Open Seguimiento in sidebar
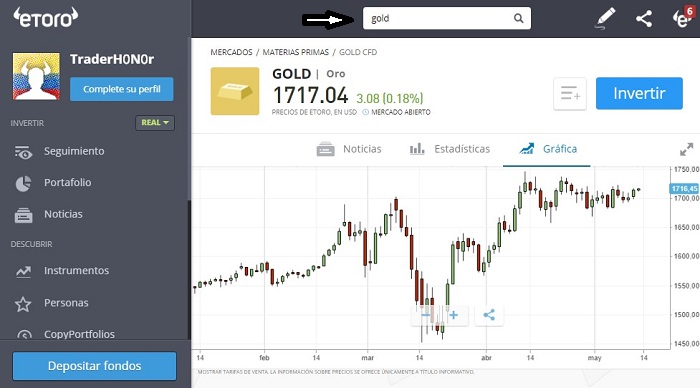 (74, 151)
